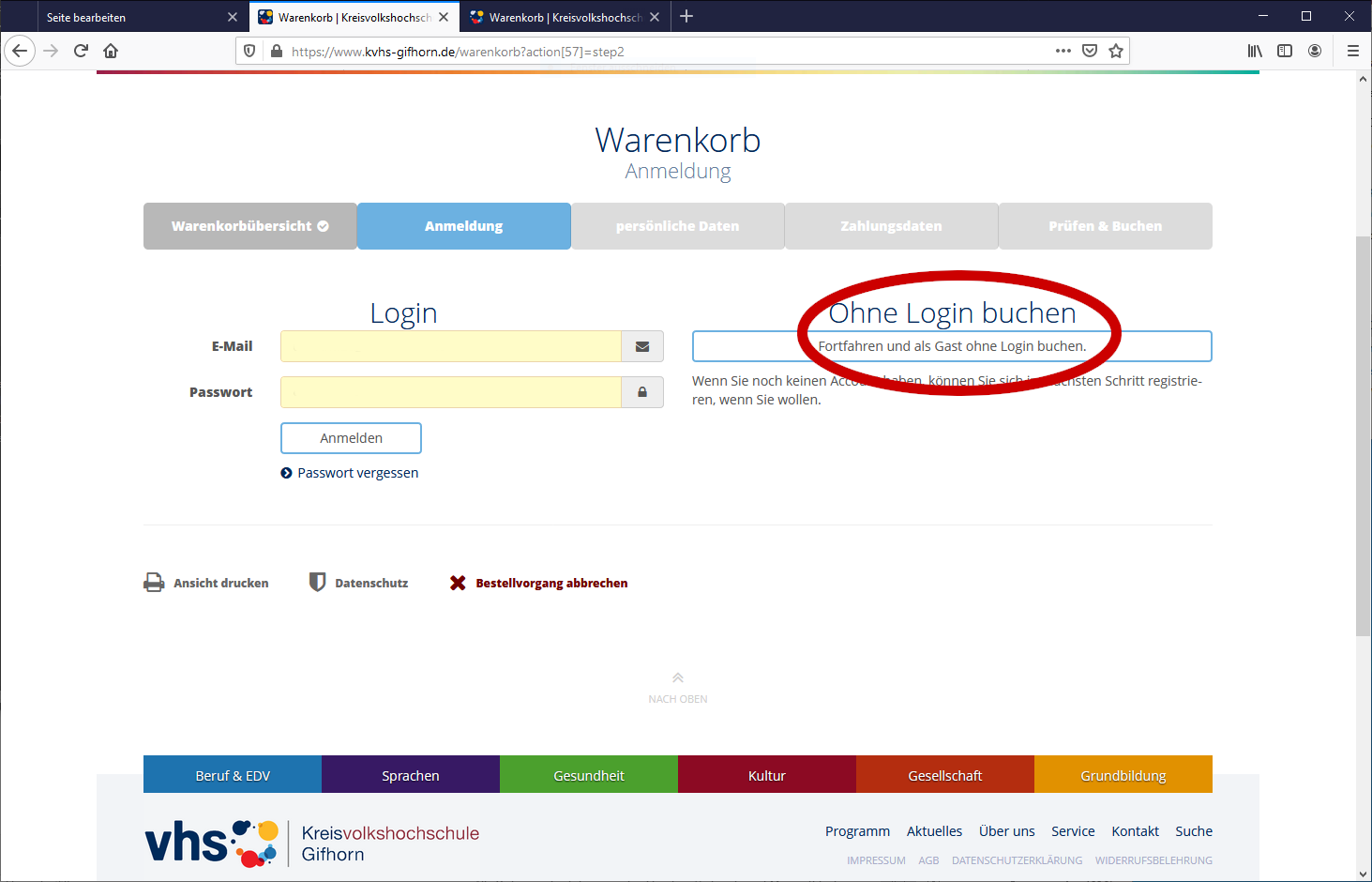The height and width of the screenshot is (882, 1372).
Task: Select the orange Grundbildung category tile
Action: point(1123,775)
